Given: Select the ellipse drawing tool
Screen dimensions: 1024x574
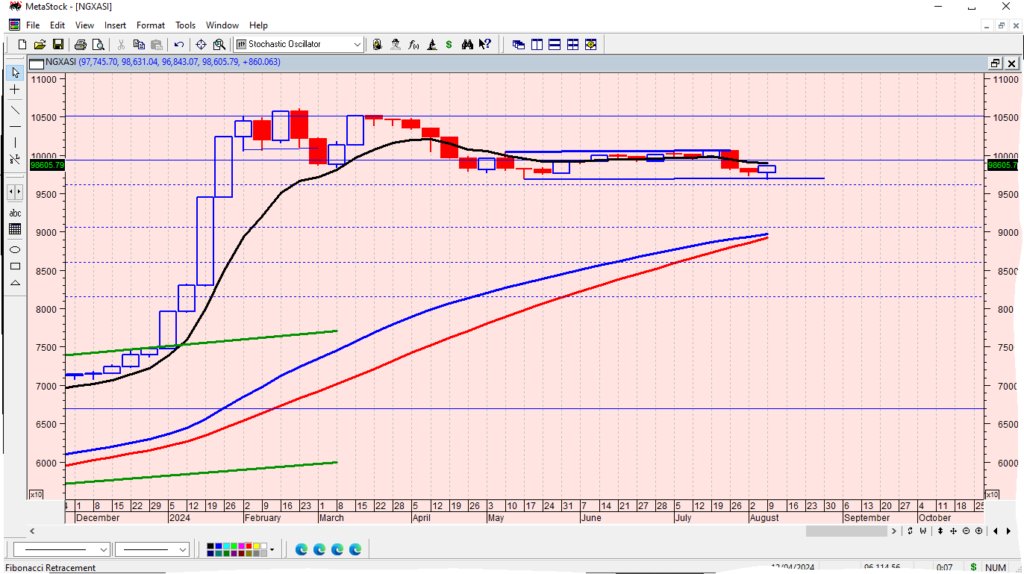Looking at the screenshot, I should (x=15, y=249).
